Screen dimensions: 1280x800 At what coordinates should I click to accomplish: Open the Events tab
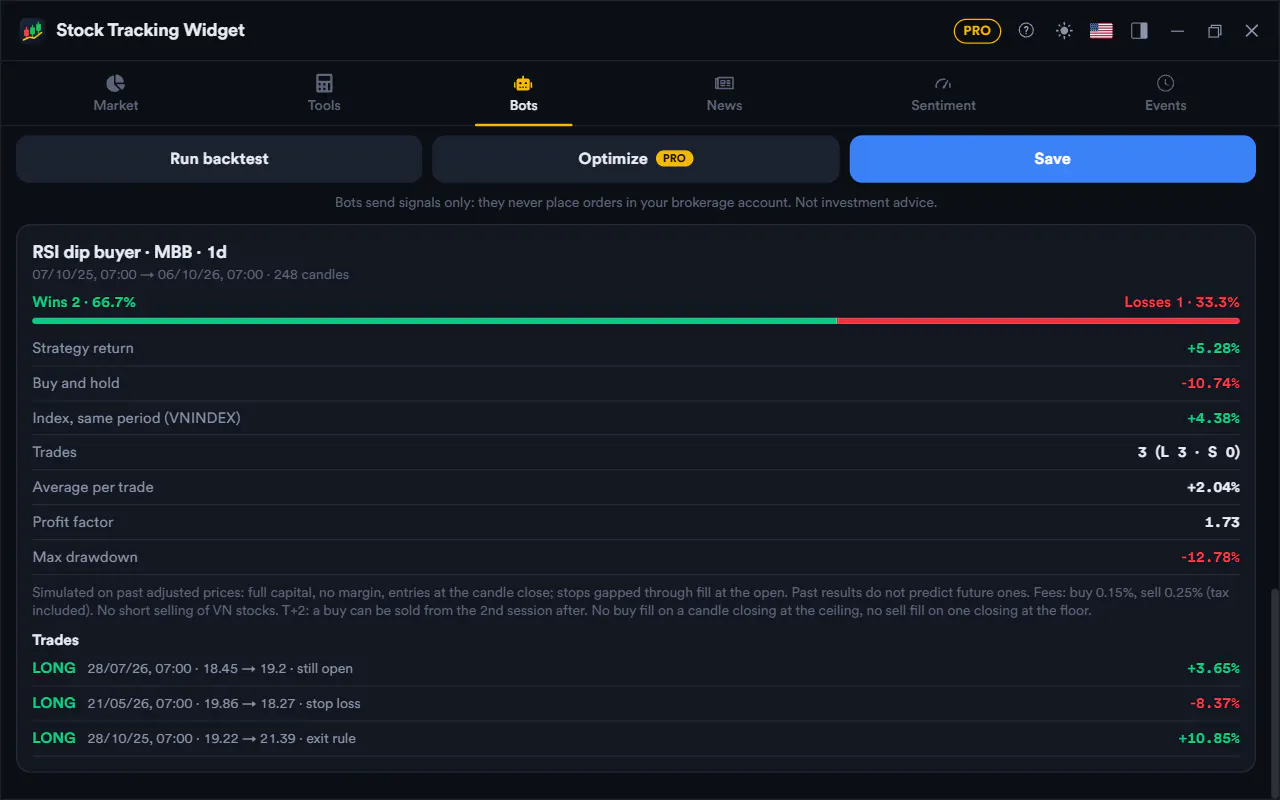(1165, 93)
